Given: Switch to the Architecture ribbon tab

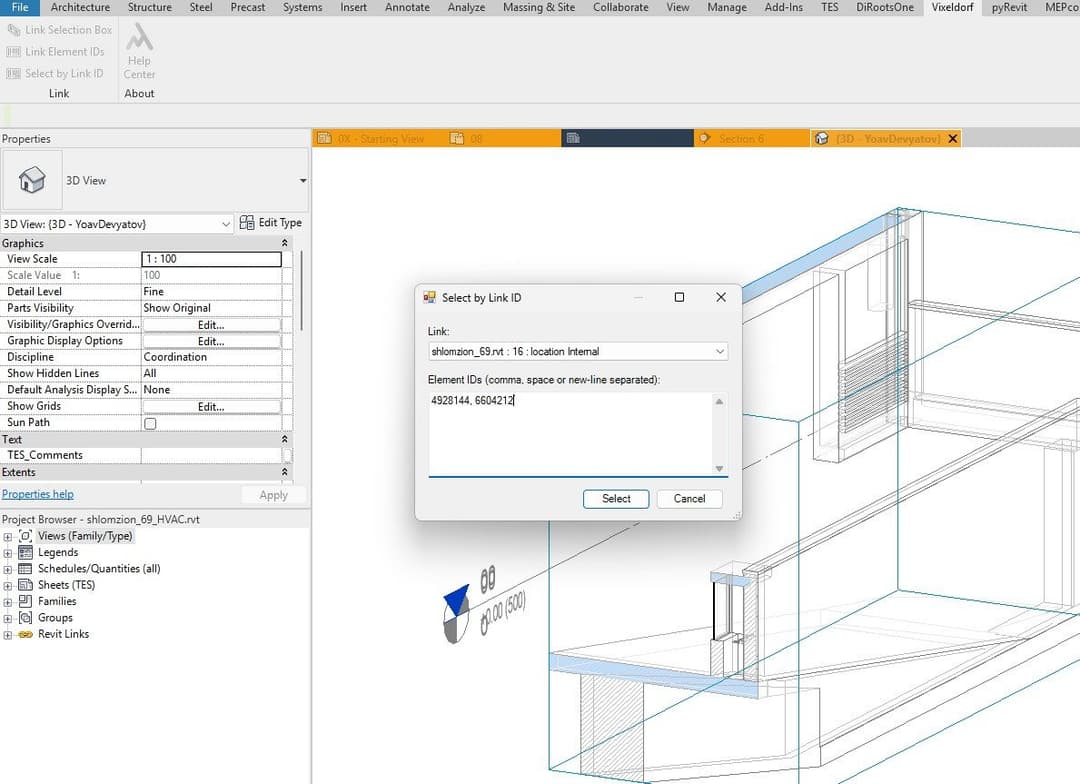Looking at the screenshot, I should click(x=80, y=8).
